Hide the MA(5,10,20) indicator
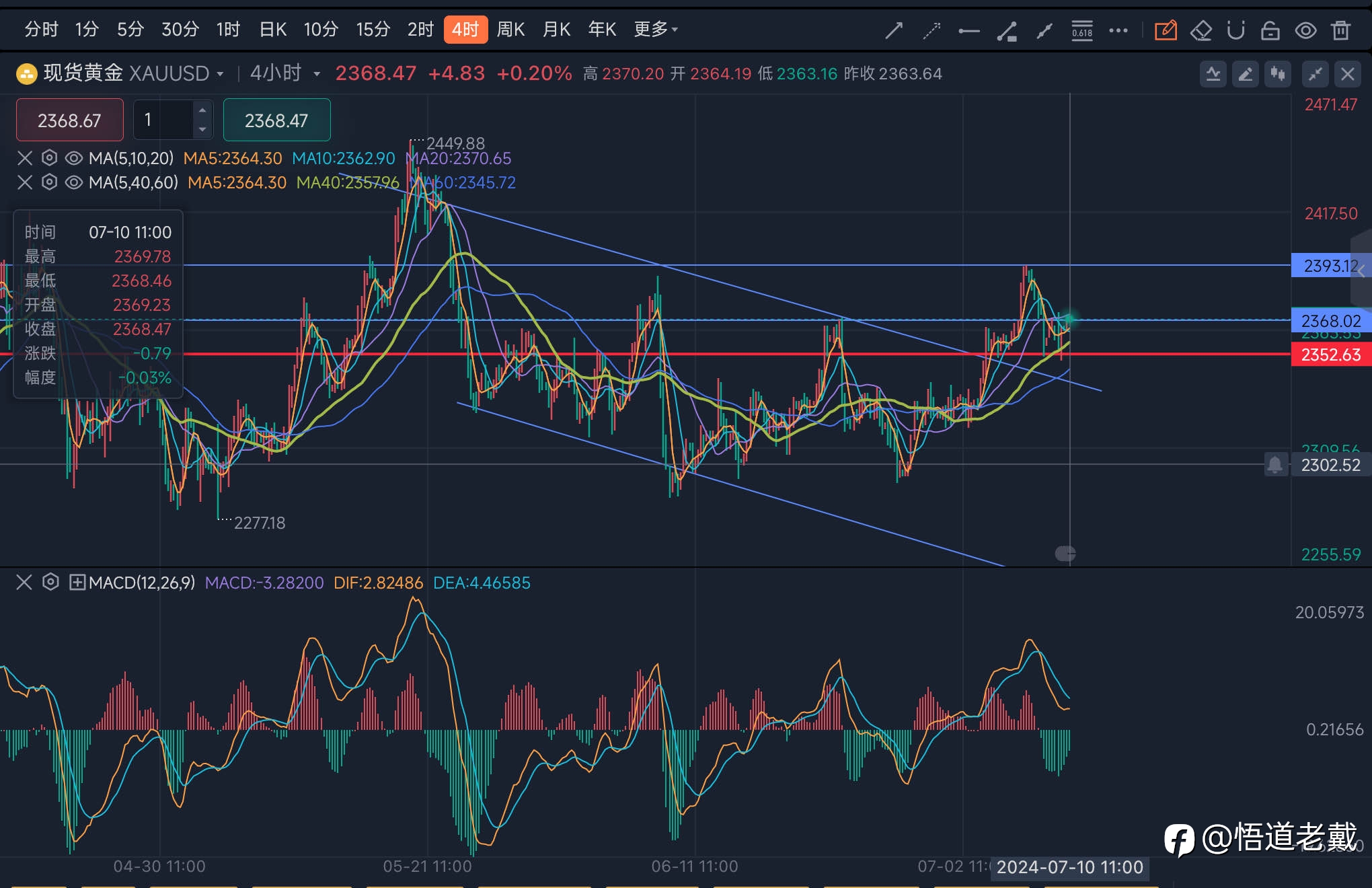 click(x=74, y=158)
